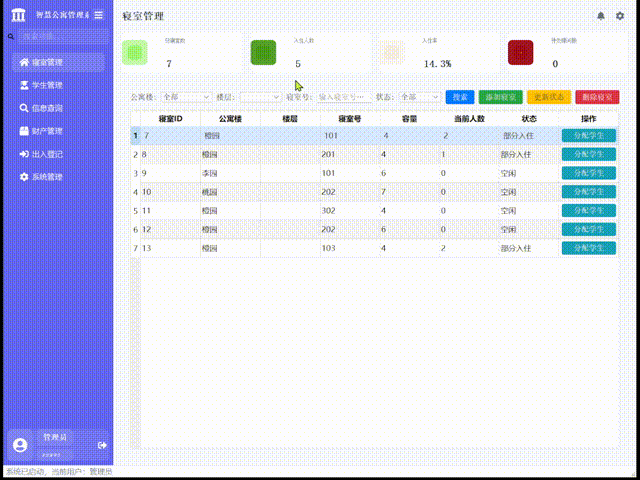The width and height of the screenshot is (640, 480).
Task: Select row header number 6
Action: [x=136, y=229]
